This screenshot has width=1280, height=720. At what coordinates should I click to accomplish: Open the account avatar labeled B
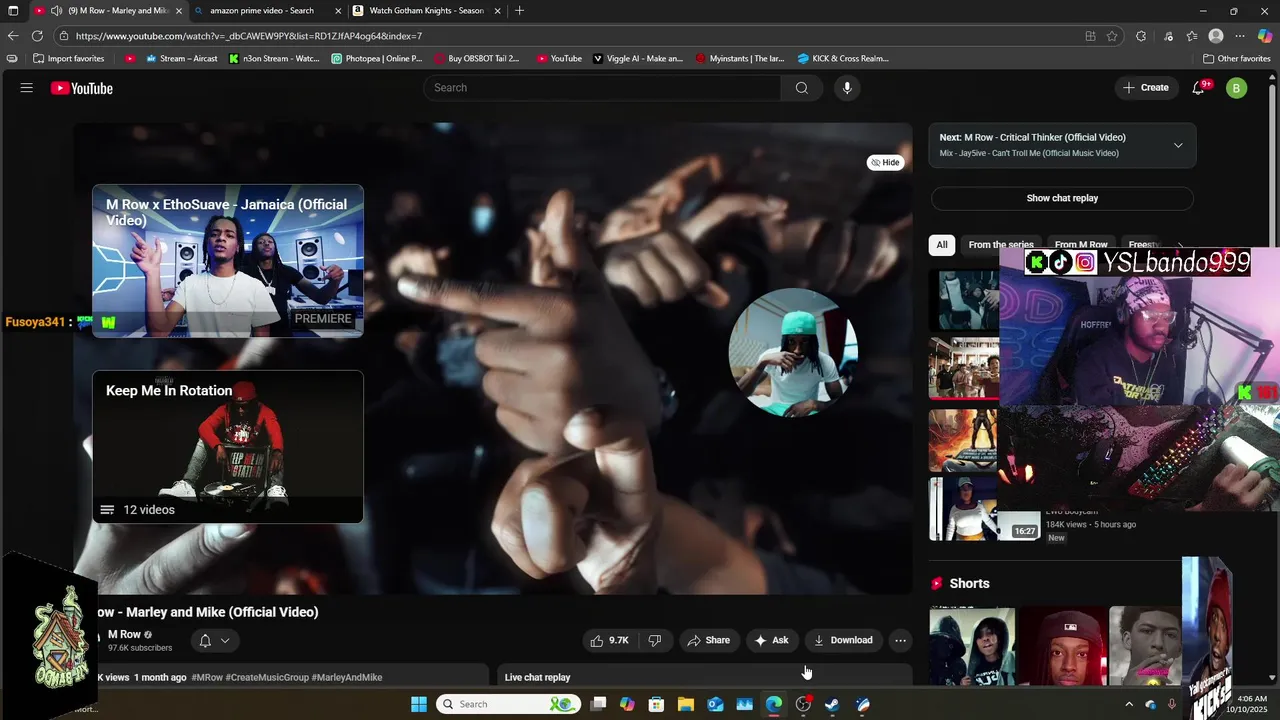1236,88
